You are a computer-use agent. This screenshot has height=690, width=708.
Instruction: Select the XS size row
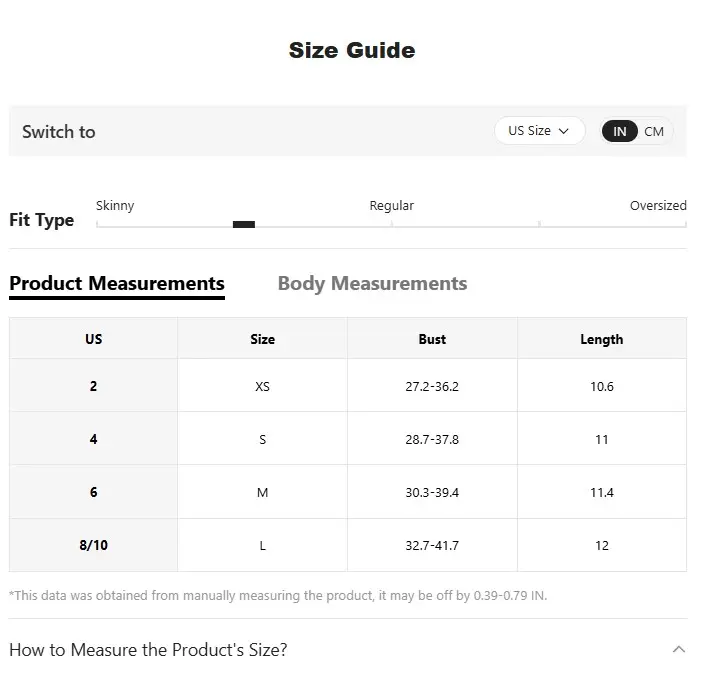[262, 386]
